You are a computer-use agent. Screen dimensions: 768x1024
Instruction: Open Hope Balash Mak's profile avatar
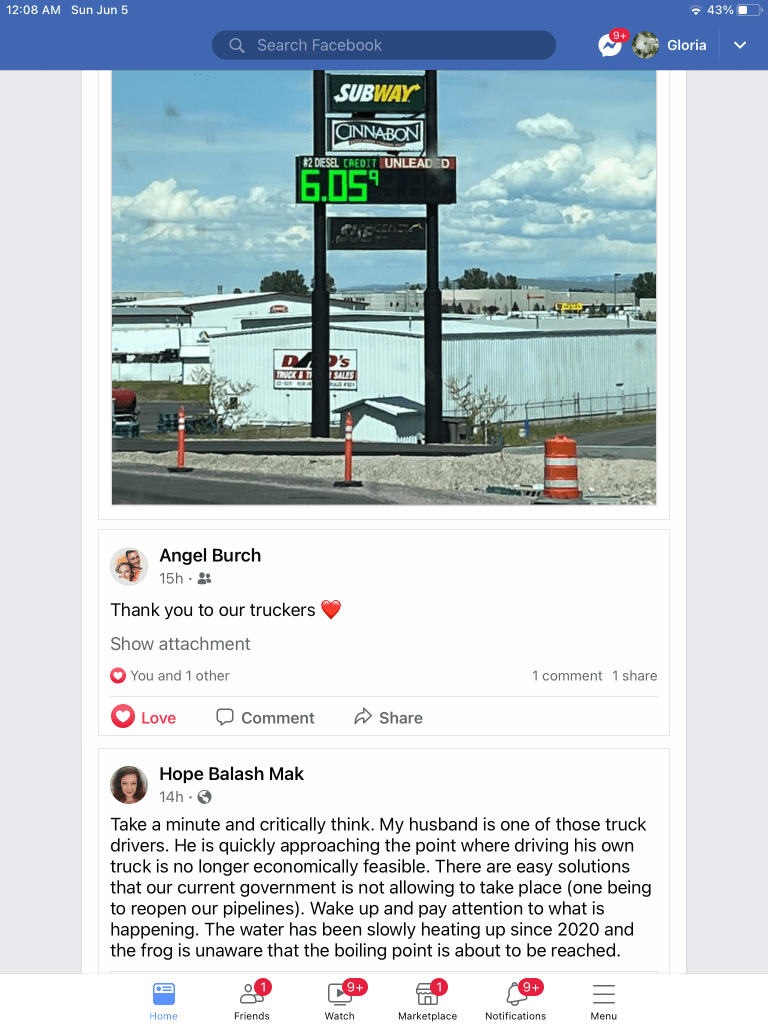(x=129, y=784)
